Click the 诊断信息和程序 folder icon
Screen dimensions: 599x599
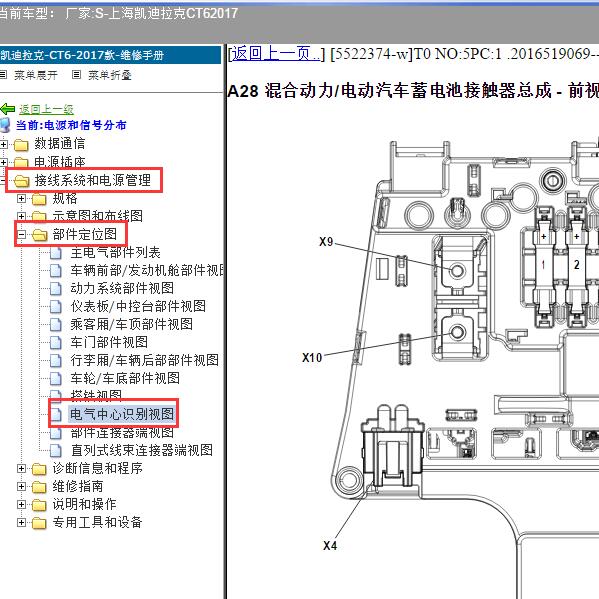click(39, 469)
